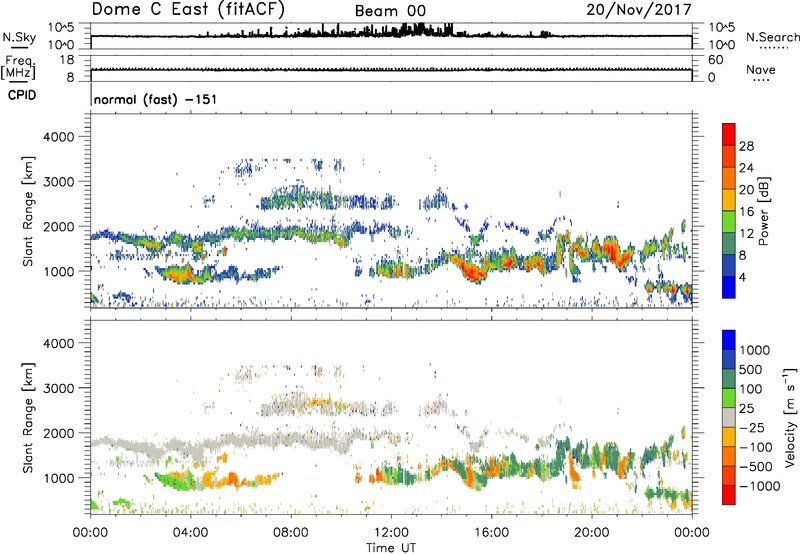The image size is (800, 554).
Task: Click the 'Slant Range [km]' label of power panel
Action: tap(28, 211)
